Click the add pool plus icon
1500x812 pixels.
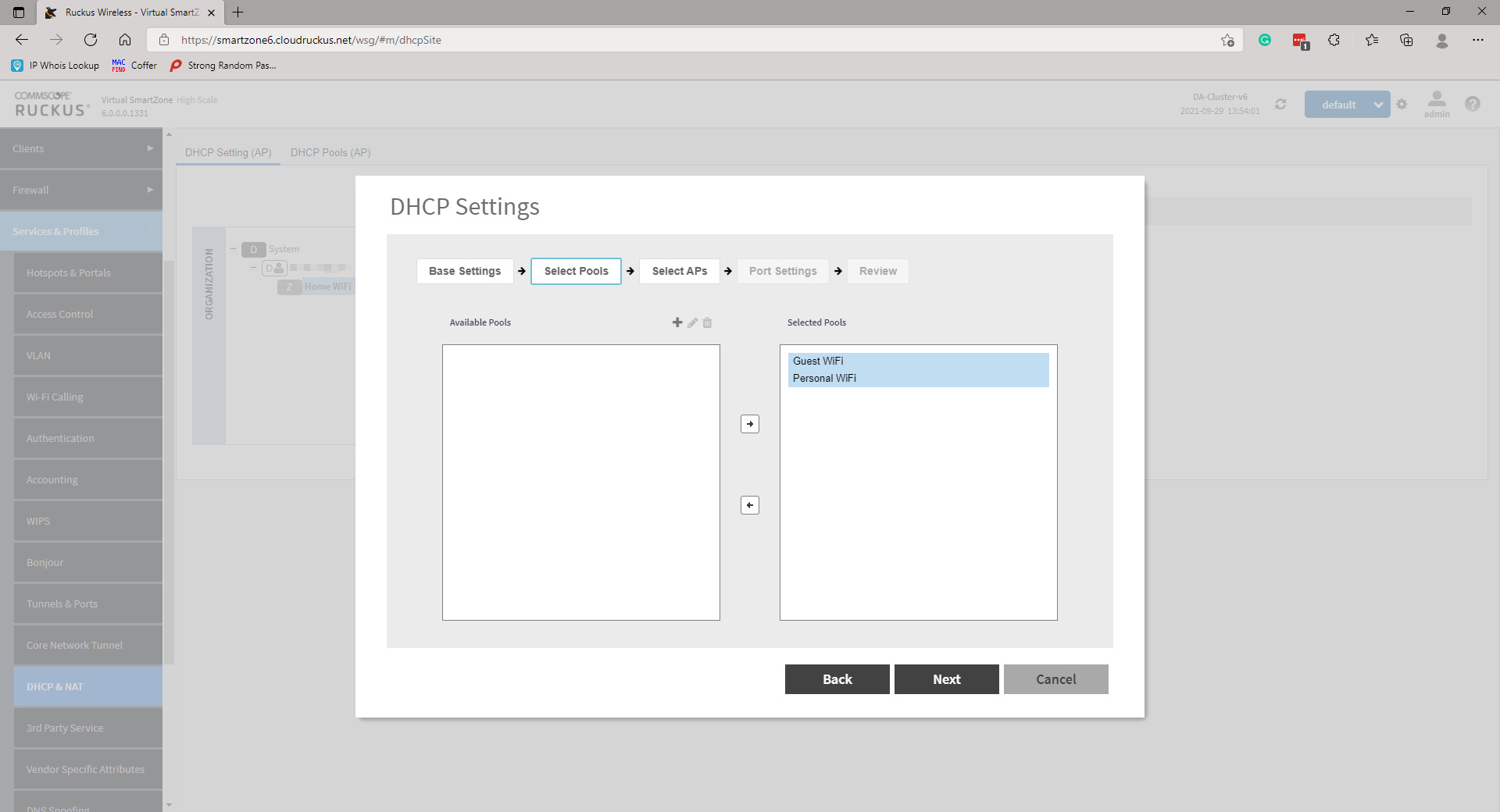click(677, 322)
